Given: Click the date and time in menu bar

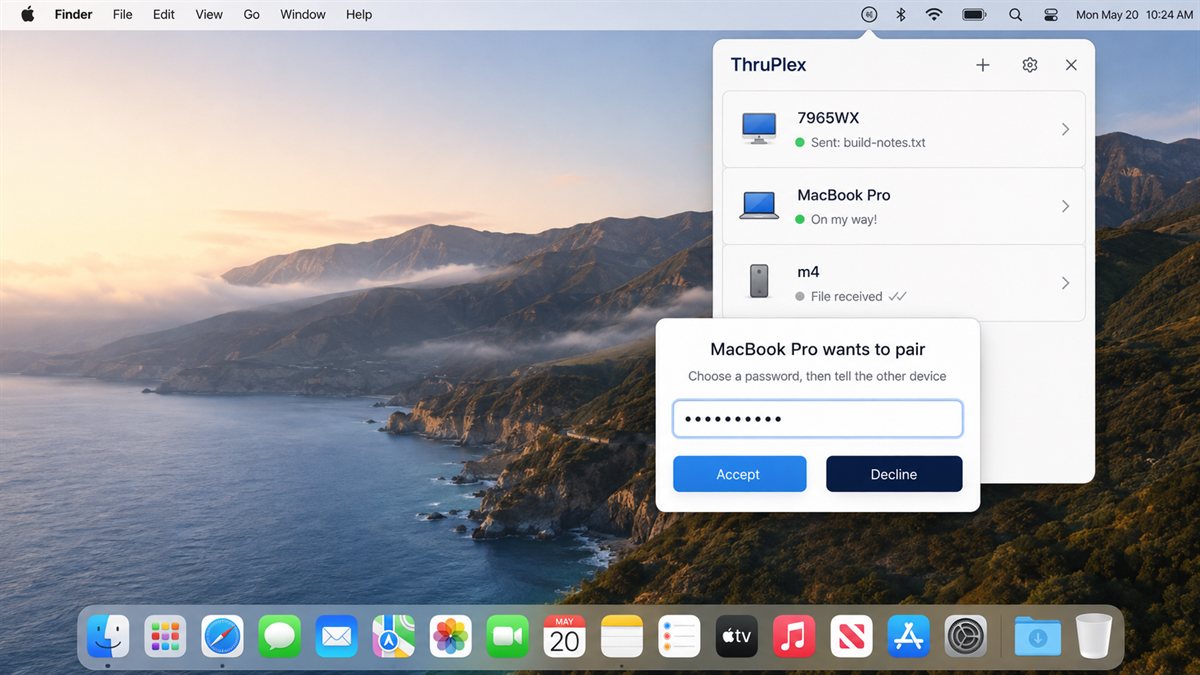Looking at the screenshot, I should tap(1134, 15).
